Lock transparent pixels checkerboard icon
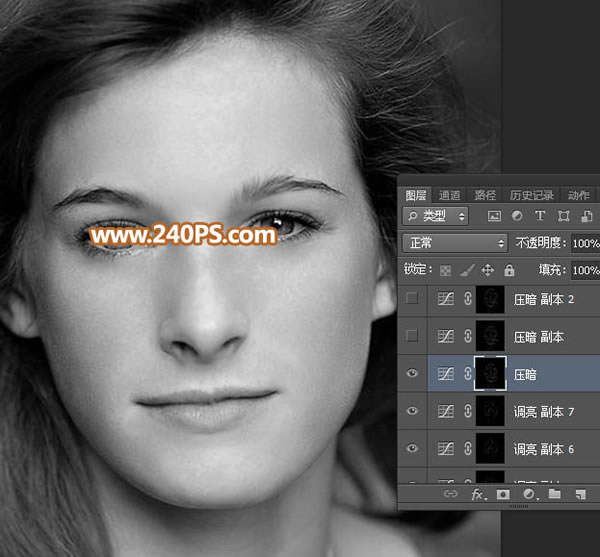 pos(445,270)
